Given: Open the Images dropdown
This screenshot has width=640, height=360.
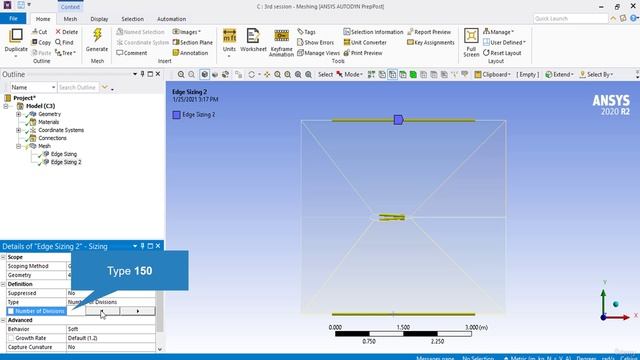Looking at the screenshot, I should tap(187, 32).
